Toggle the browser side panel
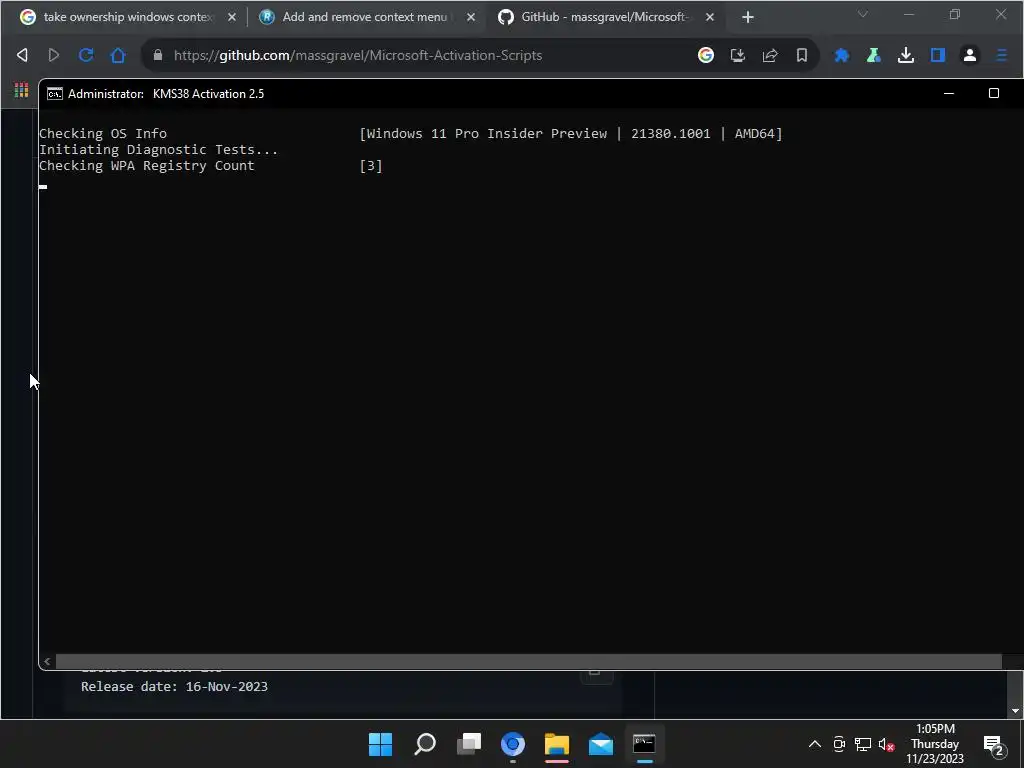Viewport: 1024px width, 768px height. click(938, 56)
